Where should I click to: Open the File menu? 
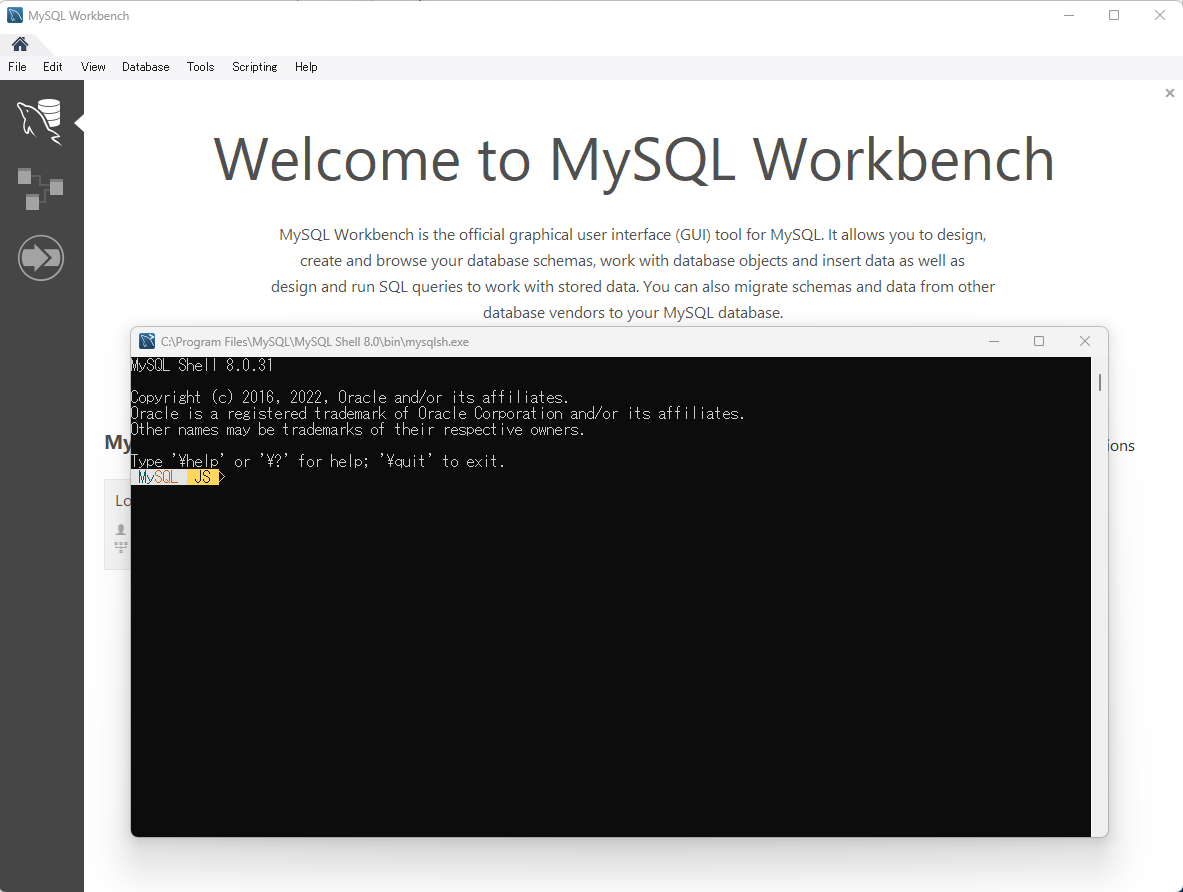pos(17,66)
